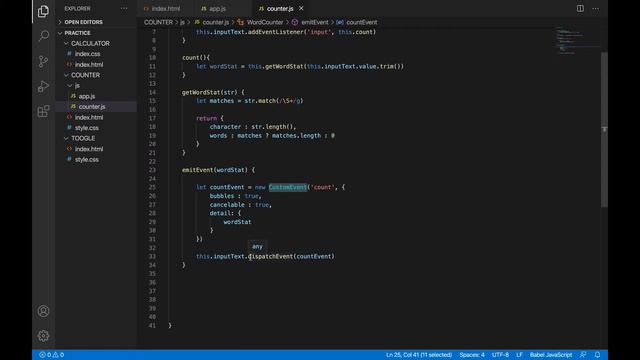640x360 pixels.
Task: Click COUNTER in the breadcrumb
Action: (158, 22)
